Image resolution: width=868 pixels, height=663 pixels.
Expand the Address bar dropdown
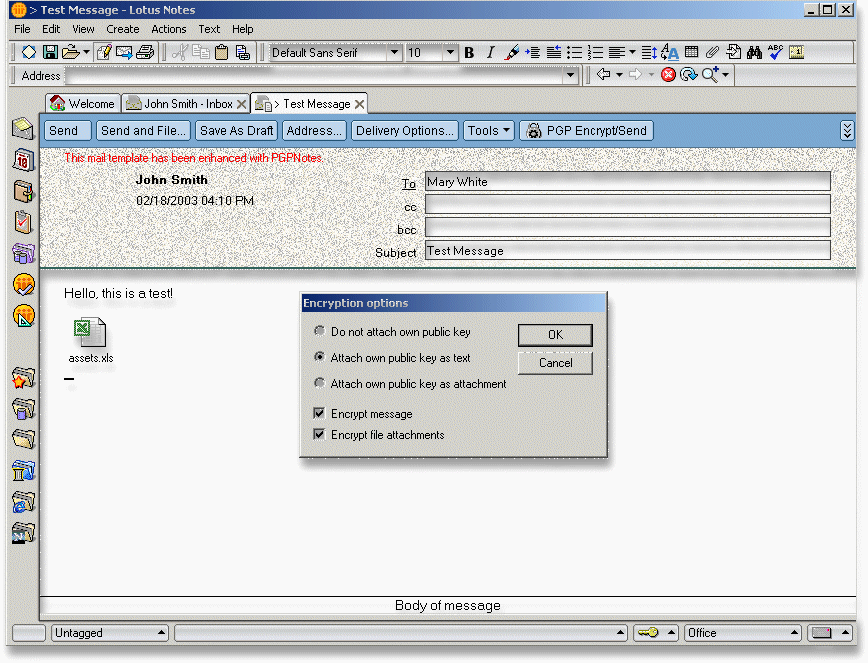570,75
